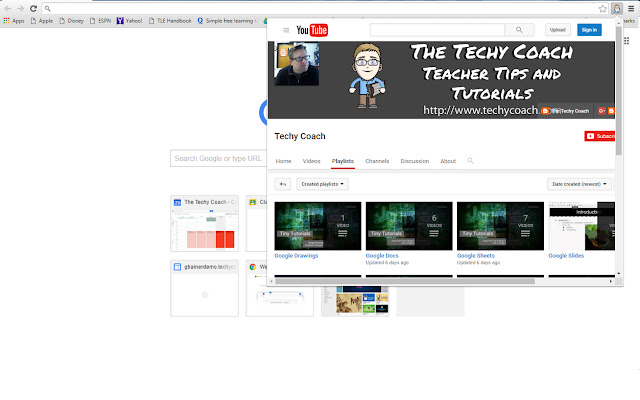The height and width of the screenshot is (400, 640).
Task: Expand the Date created (newest) dropdown
Action: [x=579, y=184]
